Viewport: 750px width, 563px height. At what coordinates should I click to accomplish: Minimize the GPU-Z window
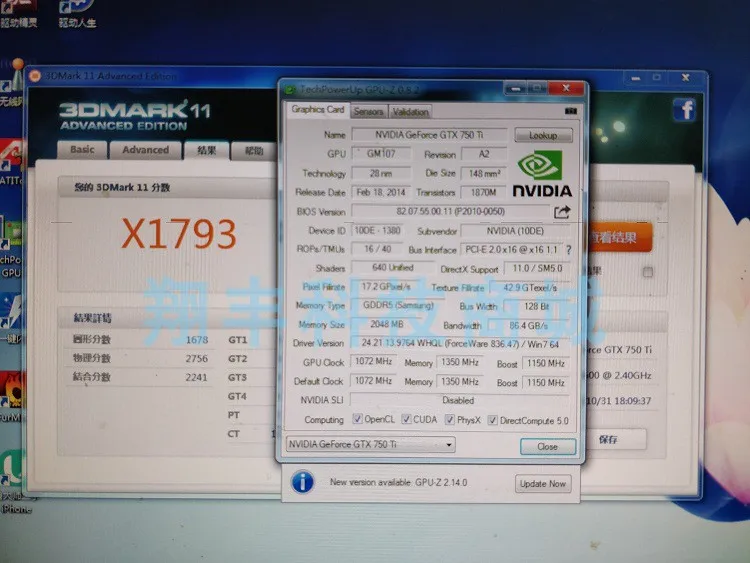[516, 88]
